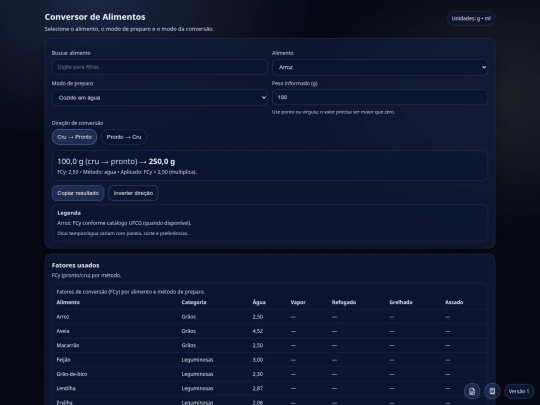The image size is (540, 405).
Task: Click Grão-de-bico row in the table
Action: 270,374
